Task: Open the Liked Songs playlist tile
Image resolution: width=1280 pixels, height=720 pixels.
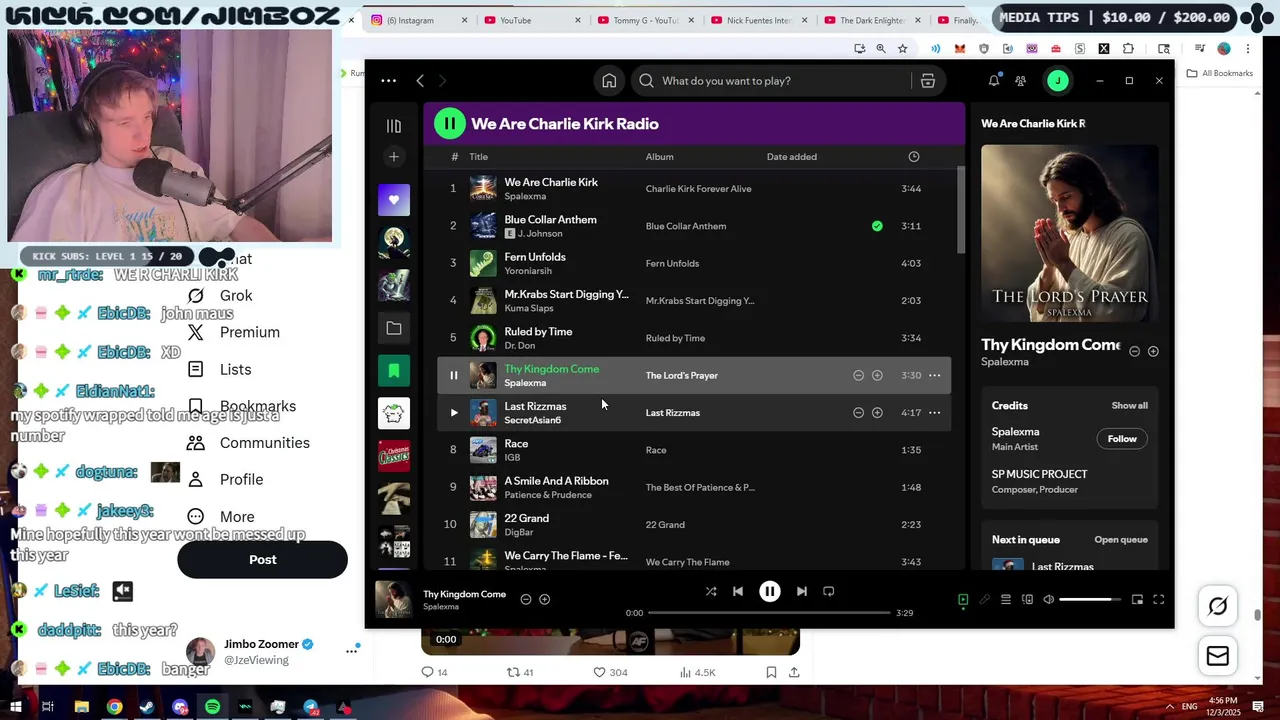Action: [x=394, y=200]
